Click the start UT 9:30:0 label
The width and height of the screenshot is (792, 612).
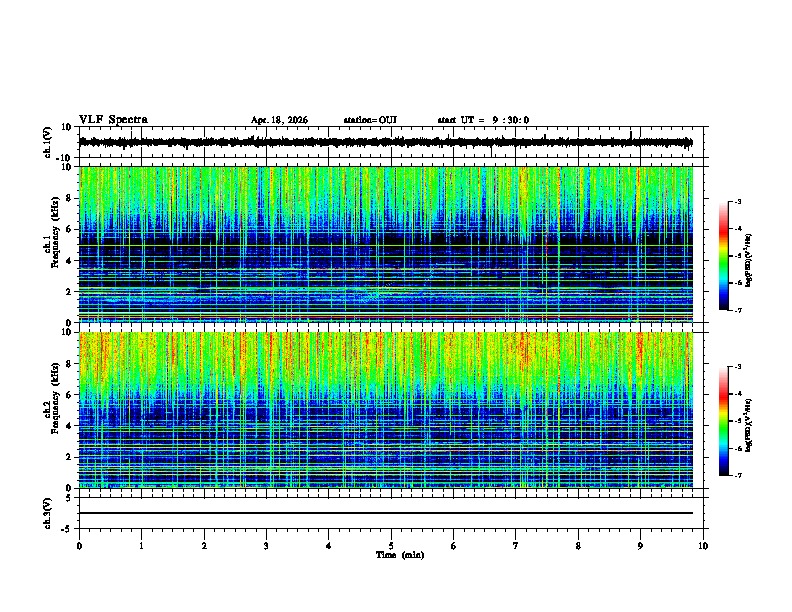(483, 120)
